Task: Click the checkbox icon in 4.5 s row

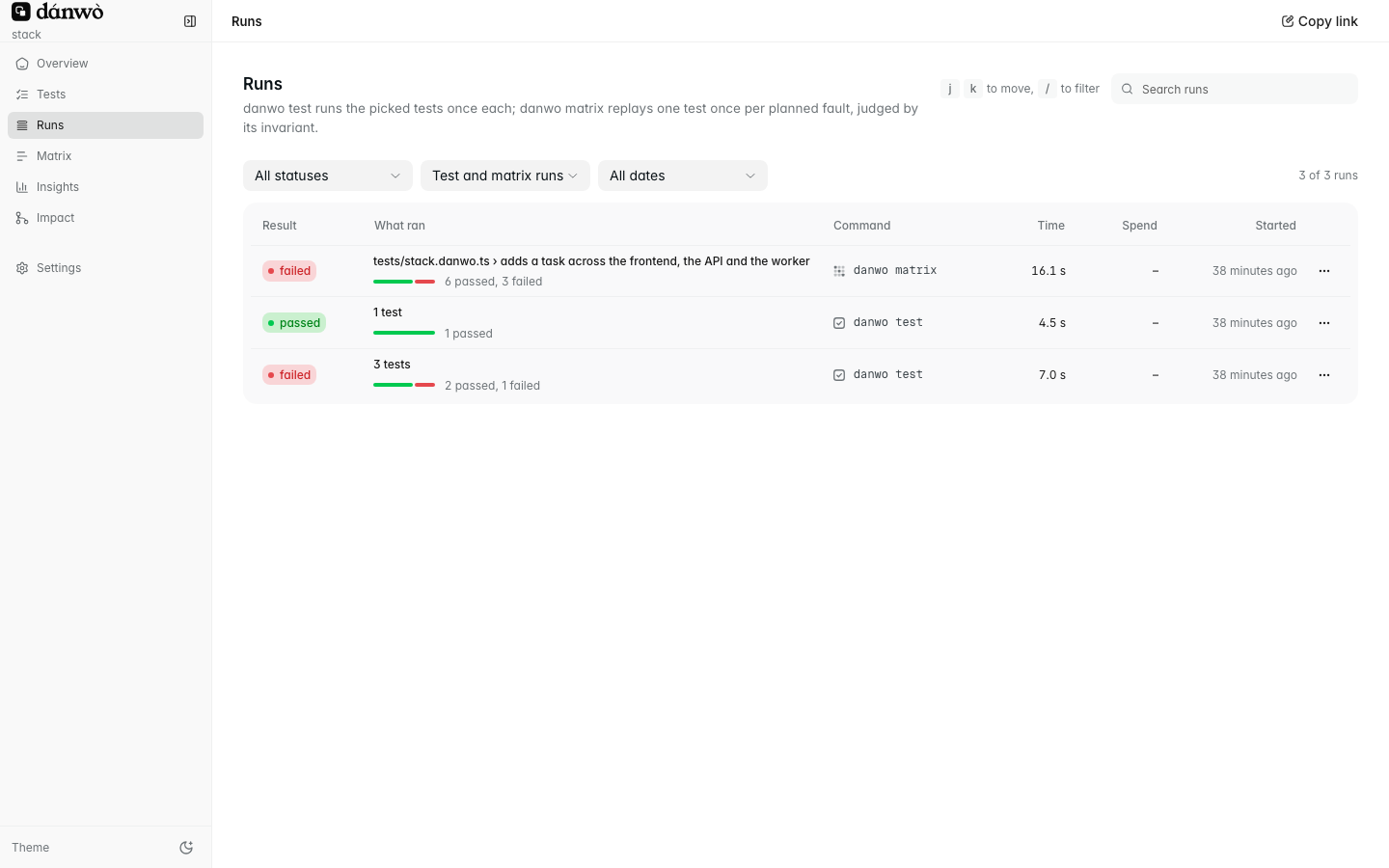Action: click(839, 323)
